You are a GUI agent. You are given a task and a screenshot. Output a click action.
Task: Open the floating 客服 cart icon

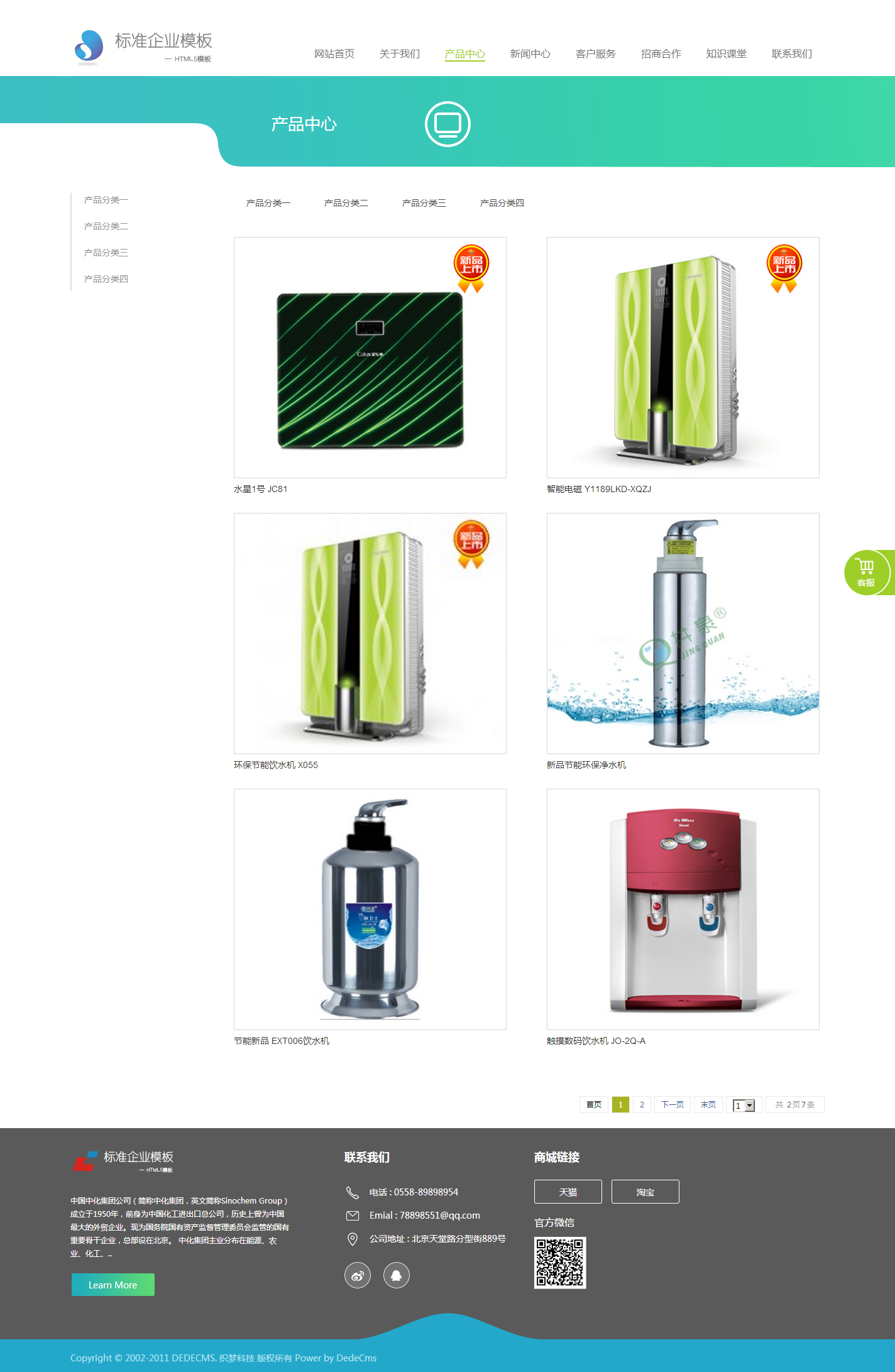(869, 573)
